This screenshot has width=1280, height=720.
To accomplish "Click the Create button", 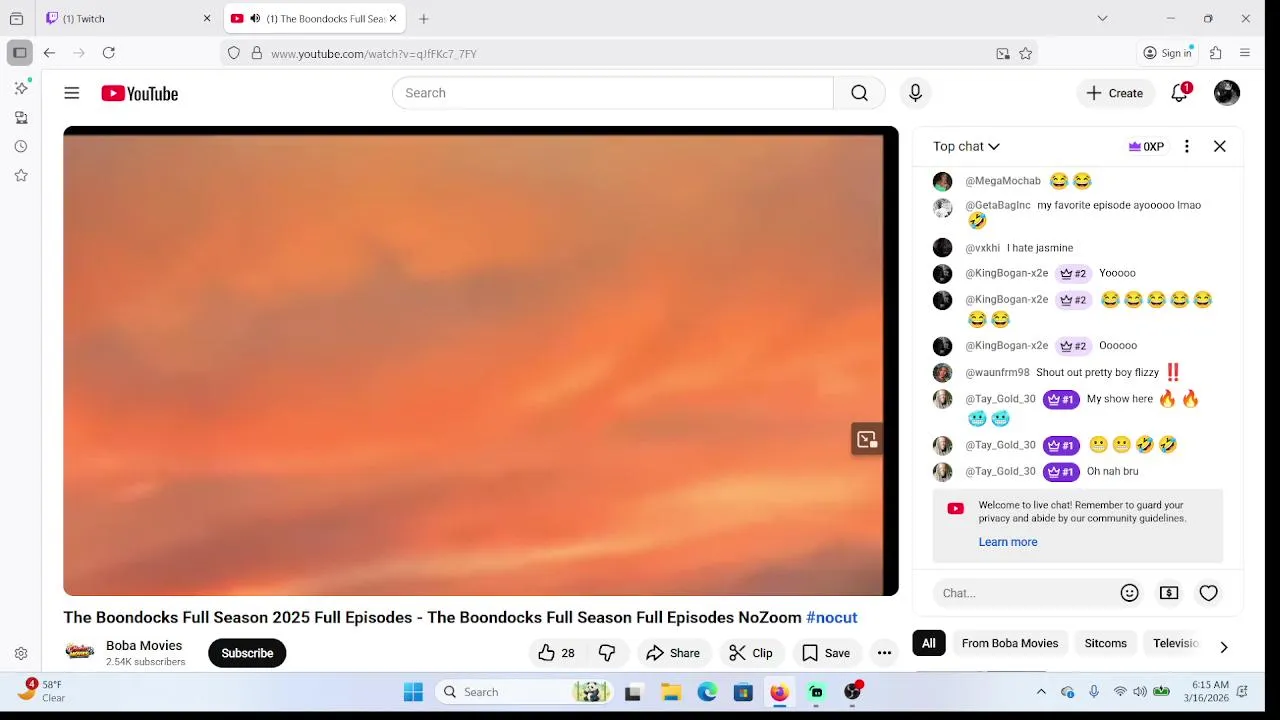I will (1115, 93).
